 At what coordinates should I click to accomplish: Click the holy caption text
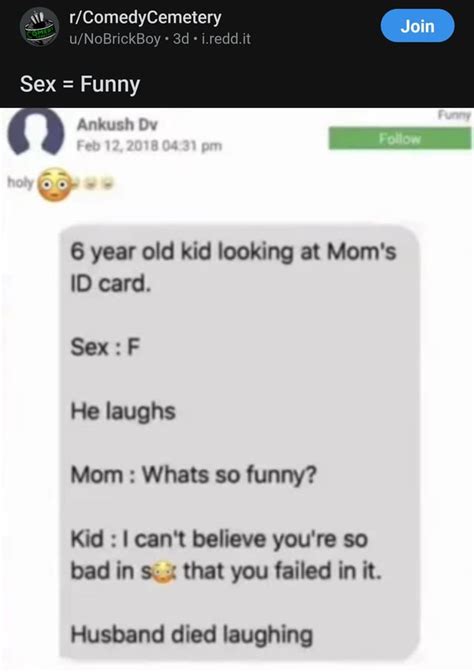click(20, 182)
